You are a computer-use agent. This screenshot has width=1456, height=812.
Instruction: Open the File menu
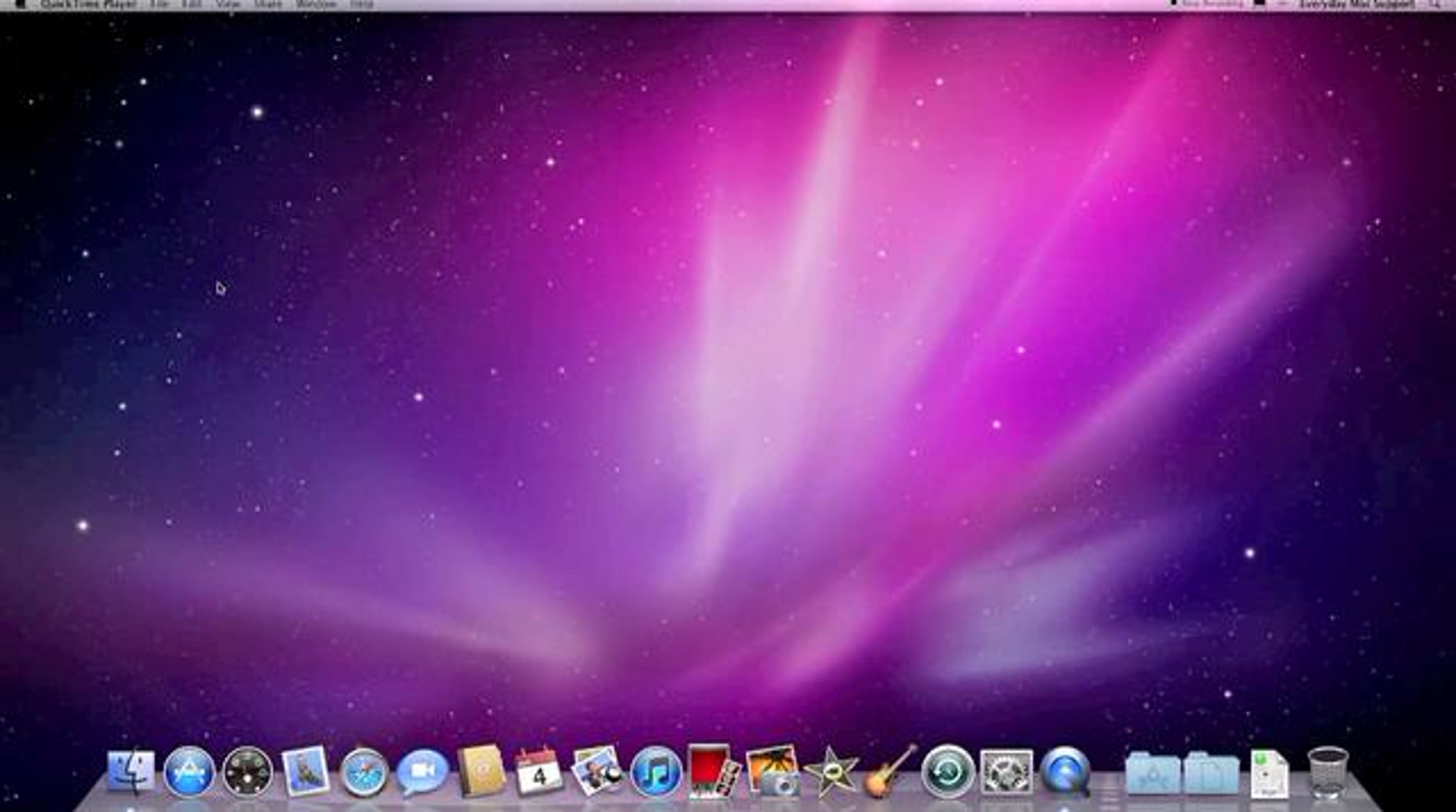[x=160, y=4]
